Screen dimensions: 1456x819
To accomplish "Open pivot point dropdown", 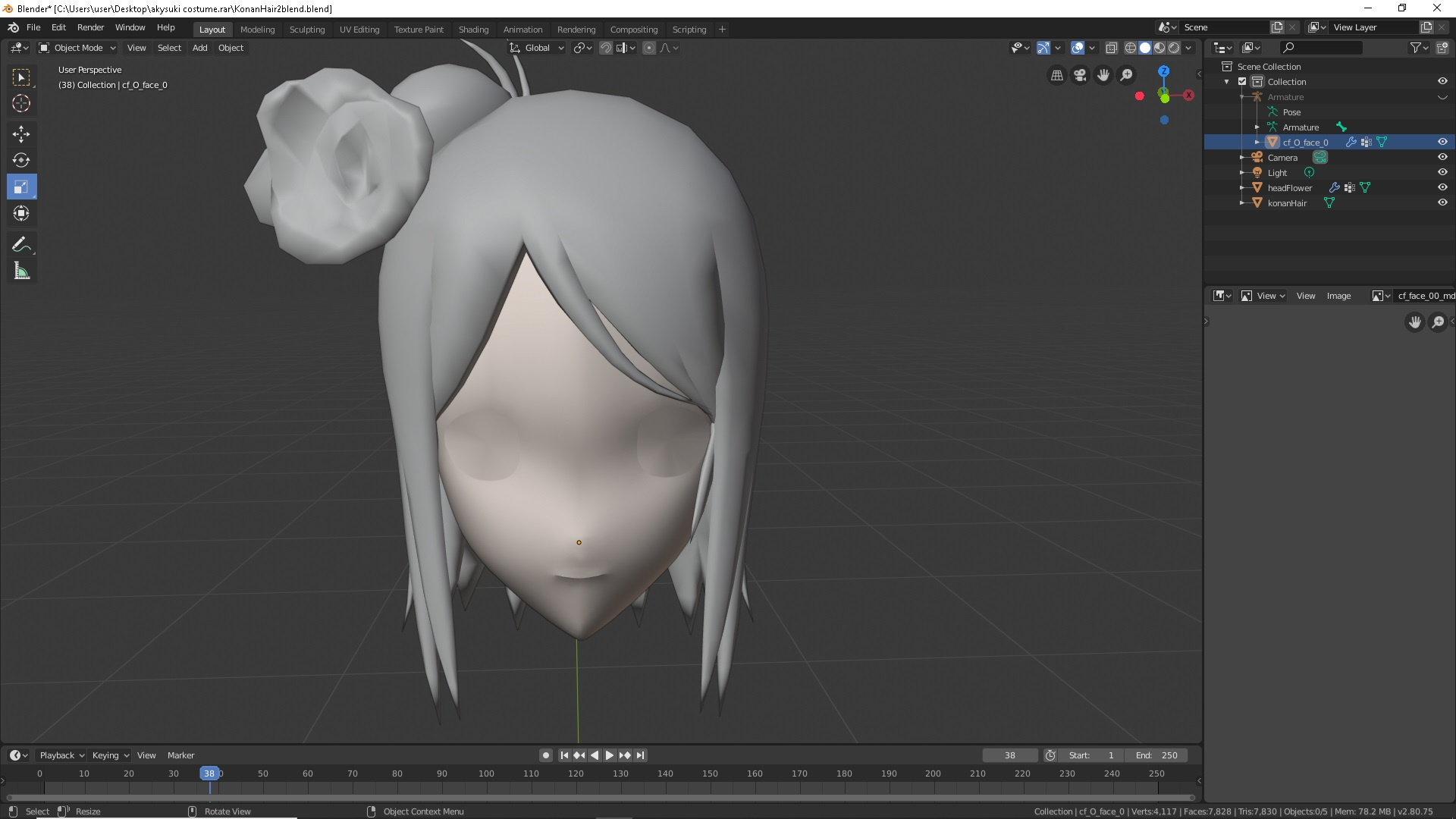I will [x=583, y=48].
